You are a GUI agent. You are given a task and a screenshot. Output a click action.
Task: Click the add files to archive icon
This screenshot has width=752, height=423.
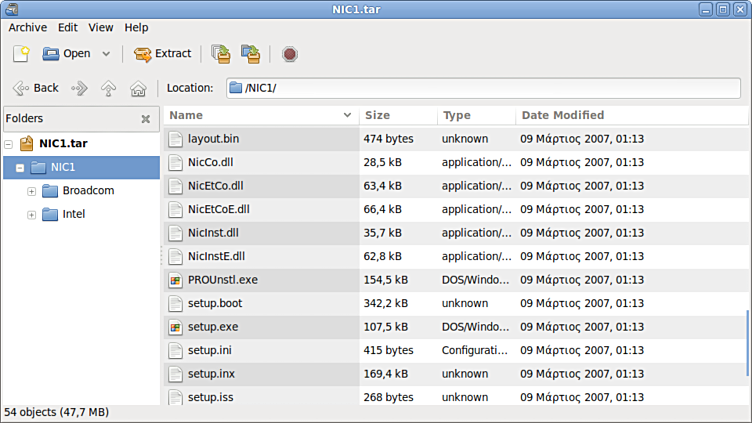tap(220, 54)
